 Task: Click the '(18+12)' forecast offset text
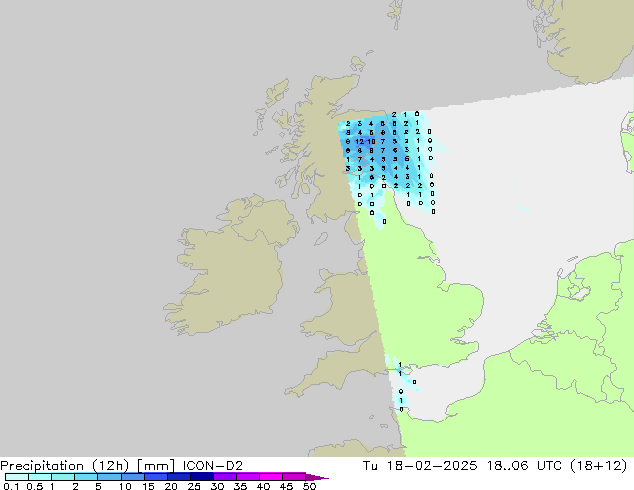(x=598, y=466)
